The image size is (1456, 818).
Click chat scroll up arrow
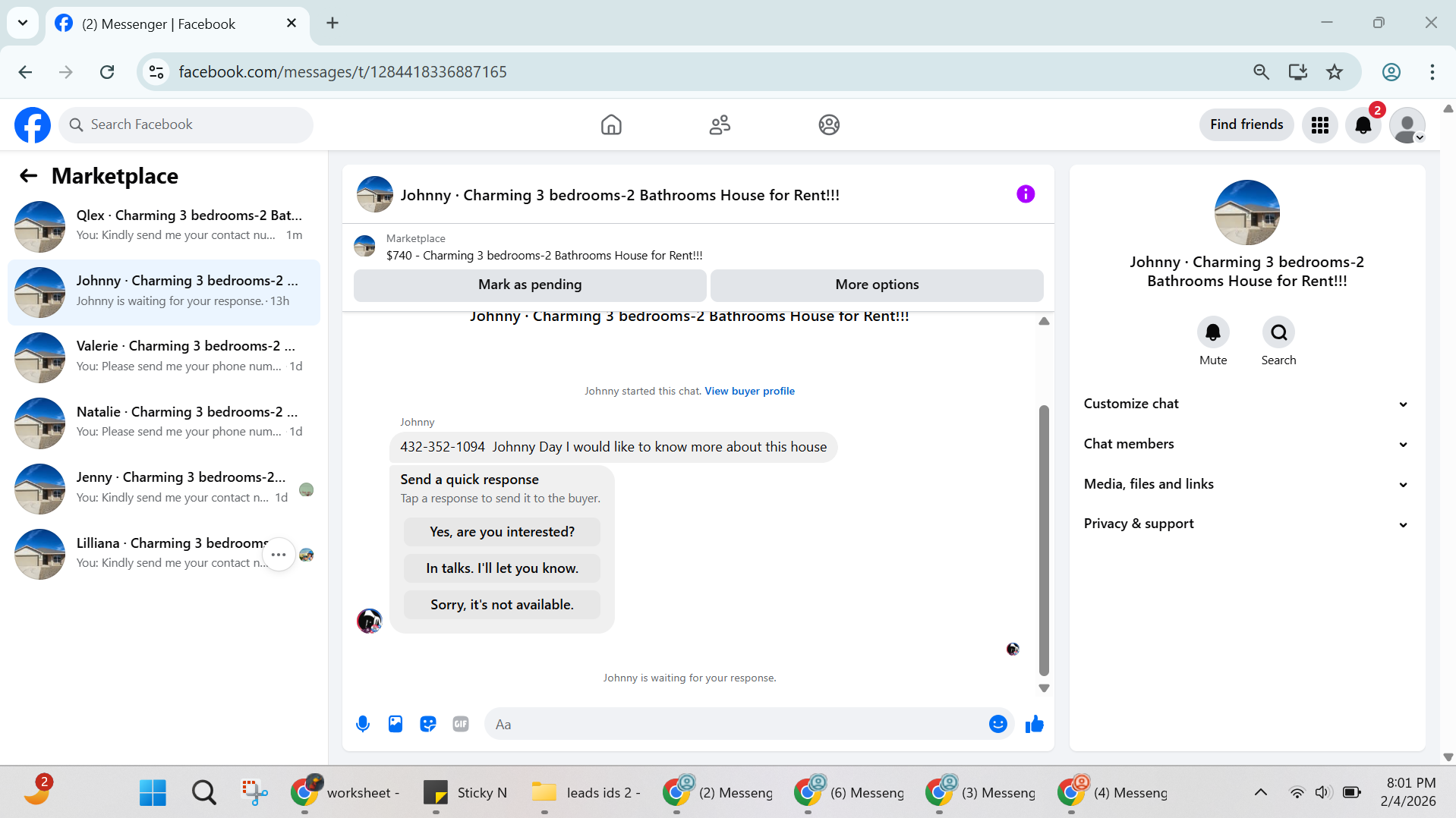tap(1044, 322)
